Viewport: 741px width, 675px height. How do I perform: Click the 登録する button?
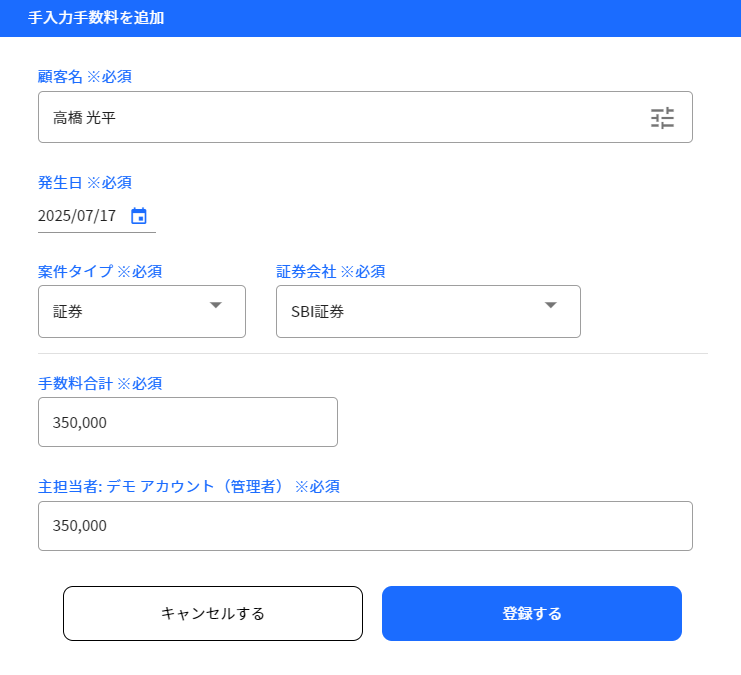[x=532, y=614]
